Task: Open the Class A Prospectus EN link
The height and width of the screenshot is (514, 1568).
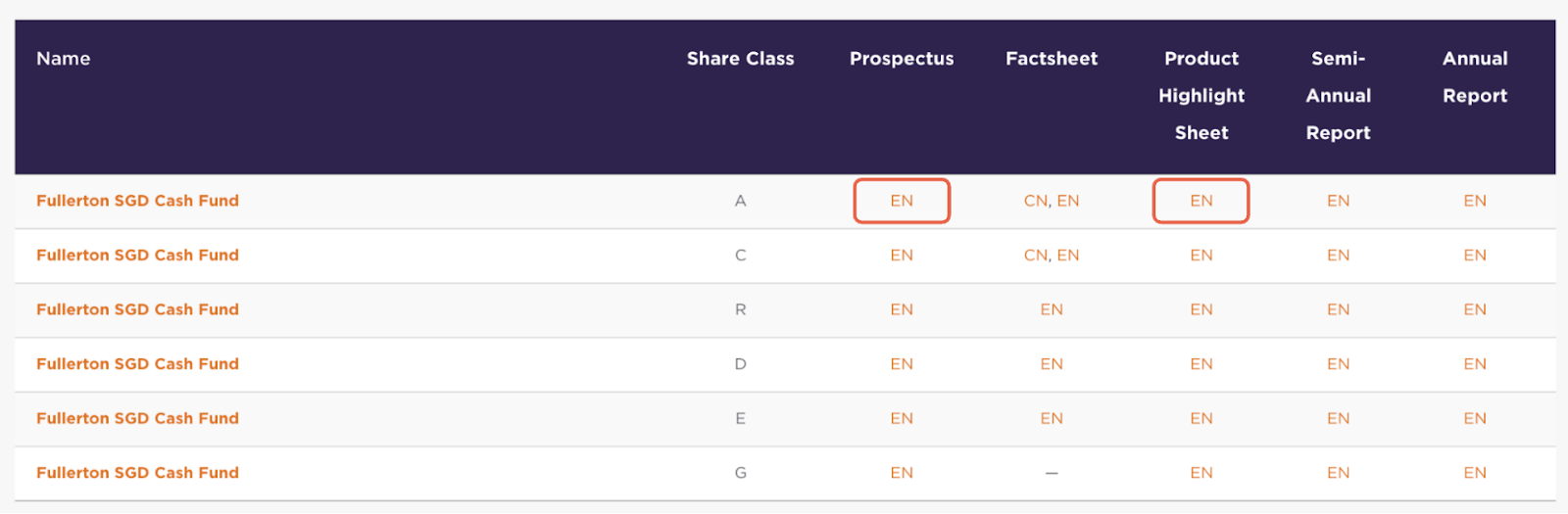Action: click(x=902, y=201)
